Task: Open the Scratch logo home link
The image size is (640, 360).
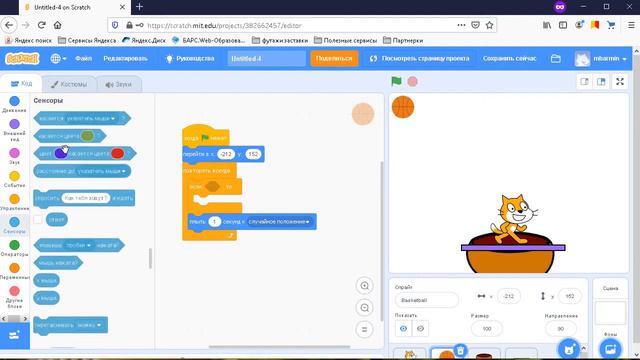Action: point(22,58)
